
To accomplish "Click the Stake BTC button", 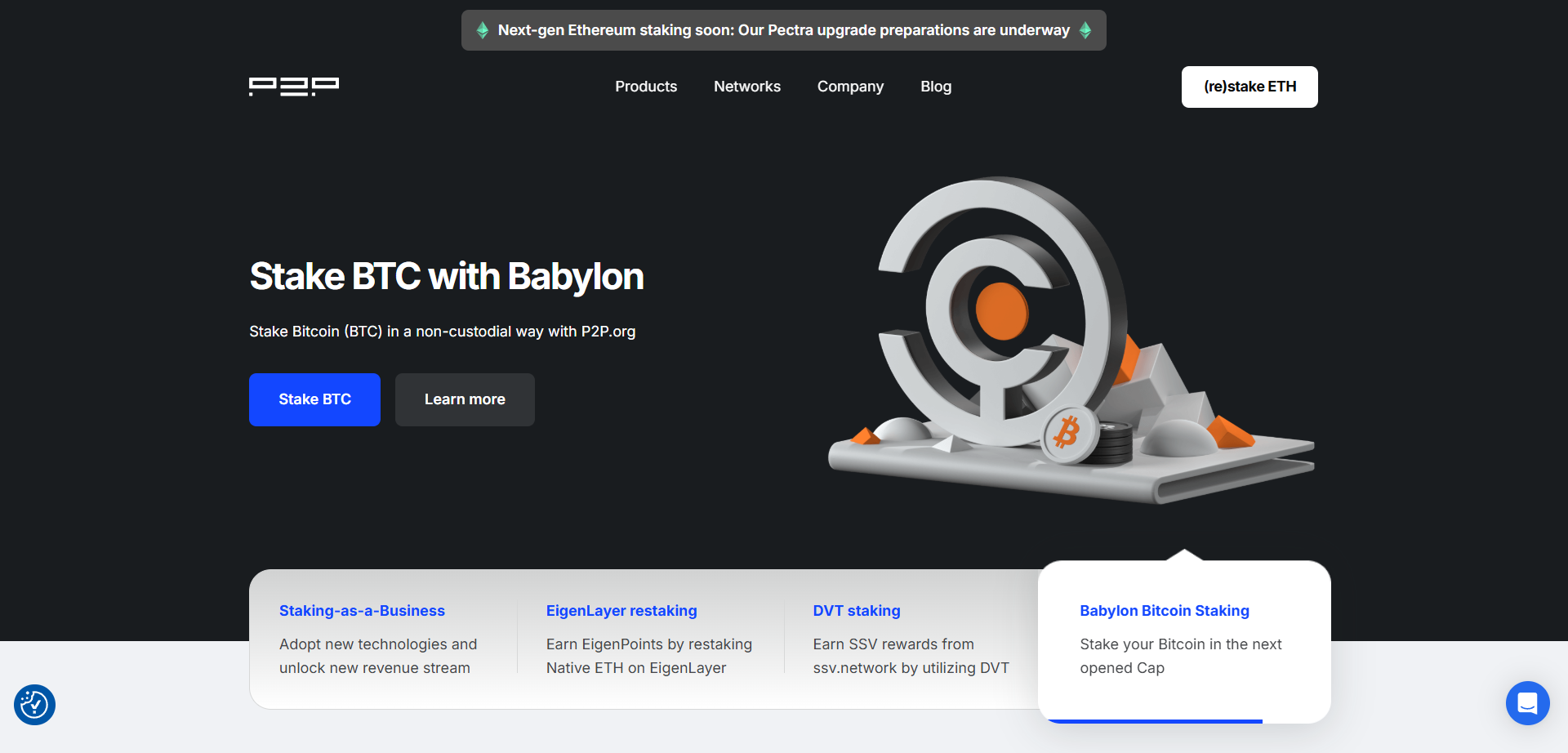I will pyautogui.click(x=314, y=399).
